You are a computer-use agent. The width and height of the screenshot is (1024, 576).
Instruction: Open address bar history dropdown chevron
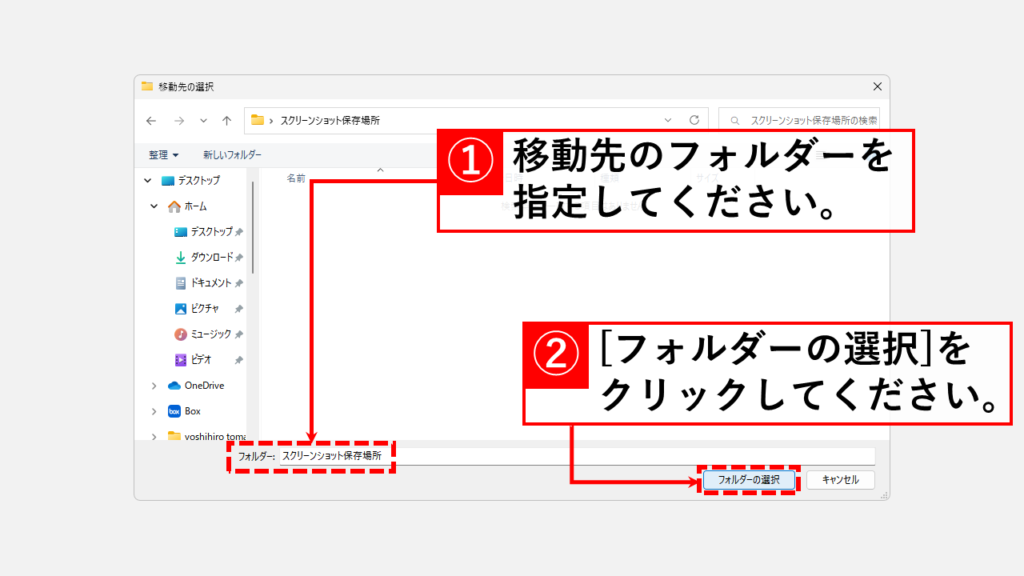tap(667, 120)
